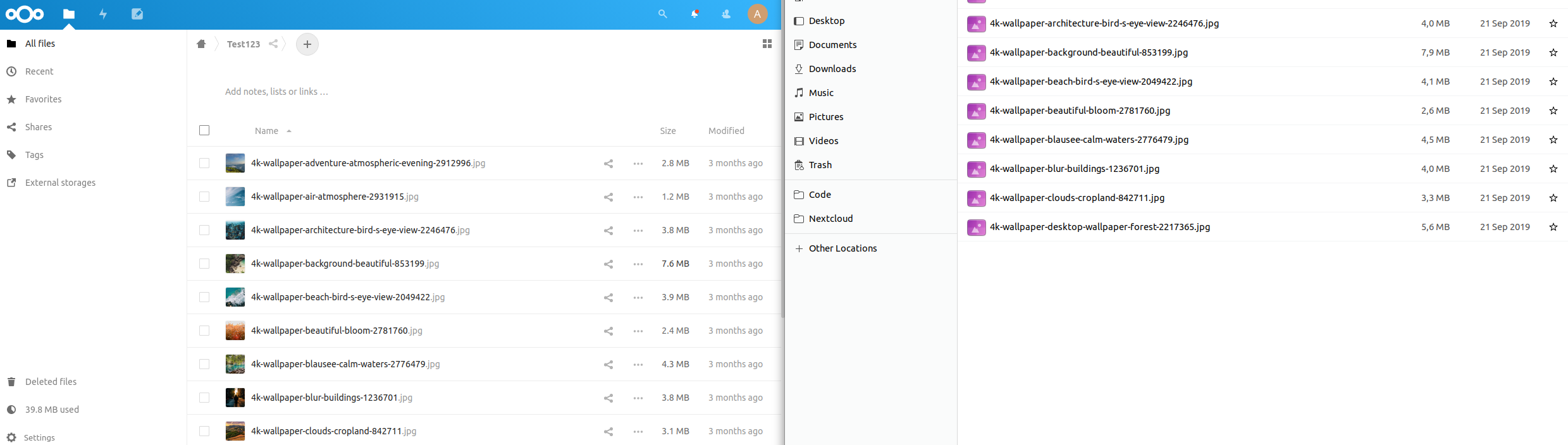The image size is (1568, 445).
Task: Share 4k-wallpaper-background-beautiful-853199 in Nextcloud
Action: (x=608, y=264)
